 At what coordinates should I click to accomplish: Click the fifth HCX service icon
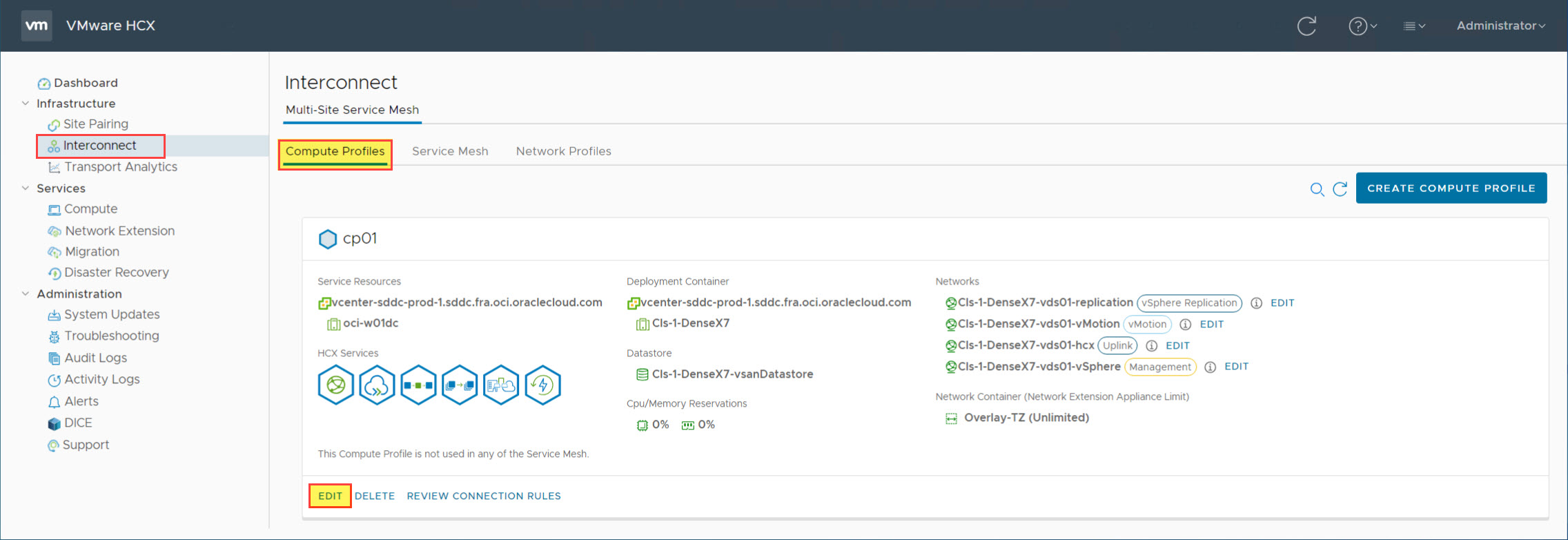[x=501, y=385]
